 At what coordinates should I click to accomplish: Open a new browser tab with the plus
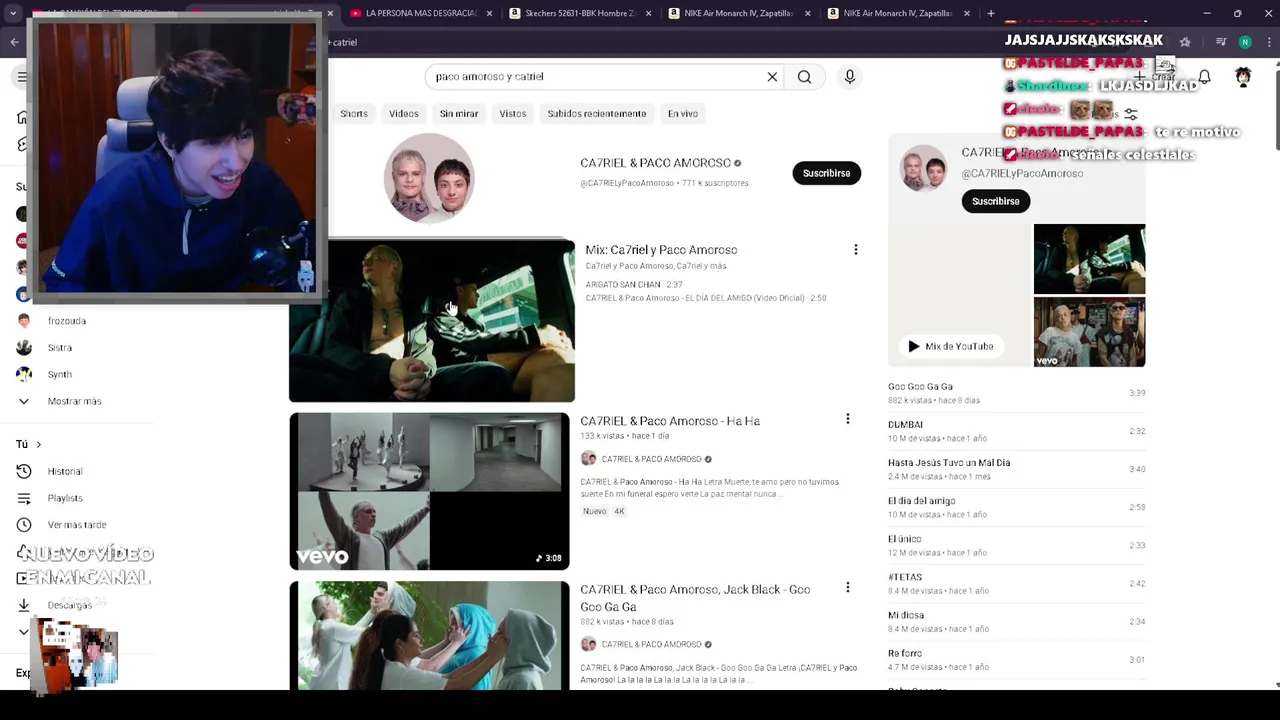(x=990, y=13)
